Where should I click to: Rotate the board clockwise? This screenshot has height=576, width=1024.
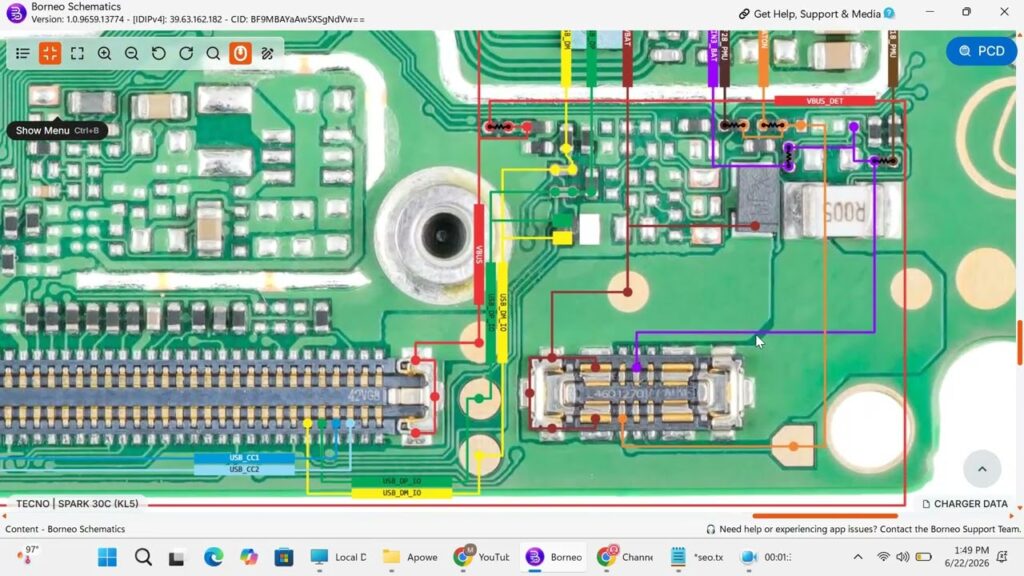pos(186,54)
